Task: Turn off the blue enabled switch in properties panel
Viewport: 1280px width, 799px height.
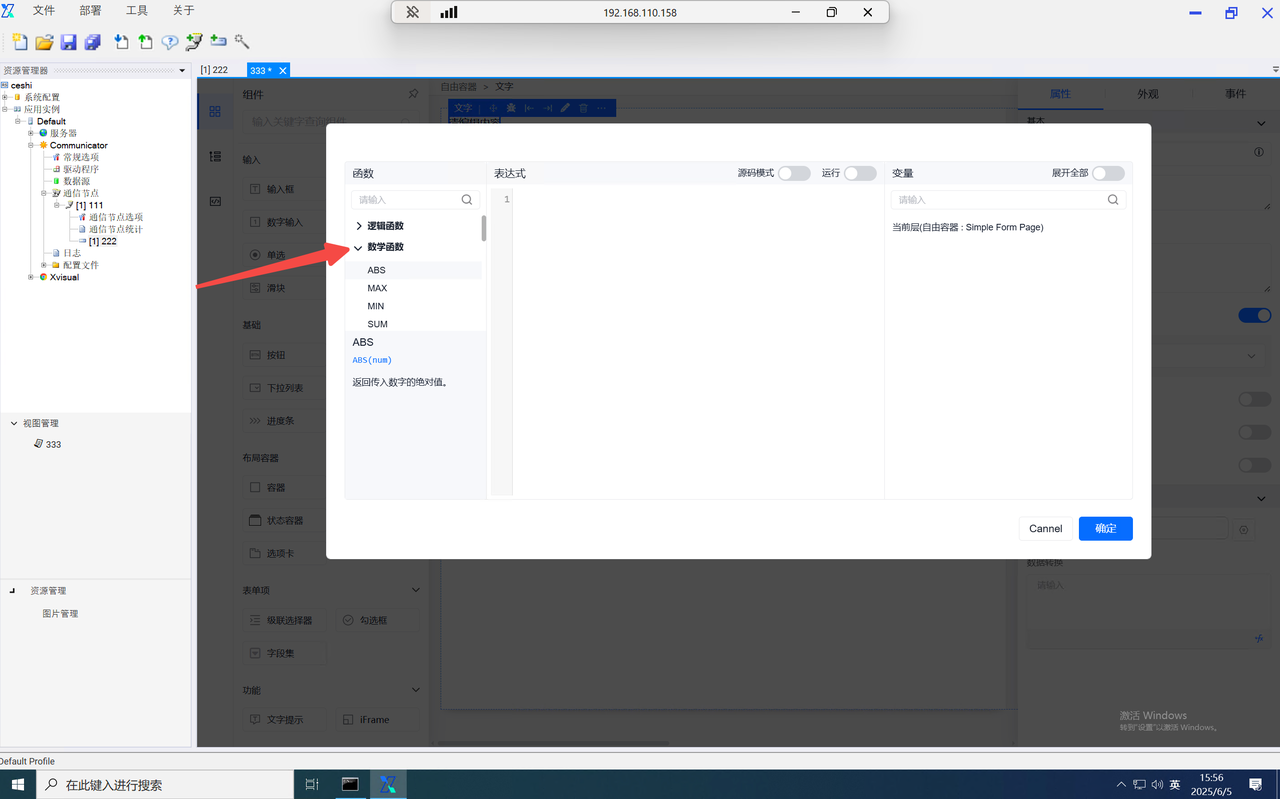Action: click(1255, 315)
